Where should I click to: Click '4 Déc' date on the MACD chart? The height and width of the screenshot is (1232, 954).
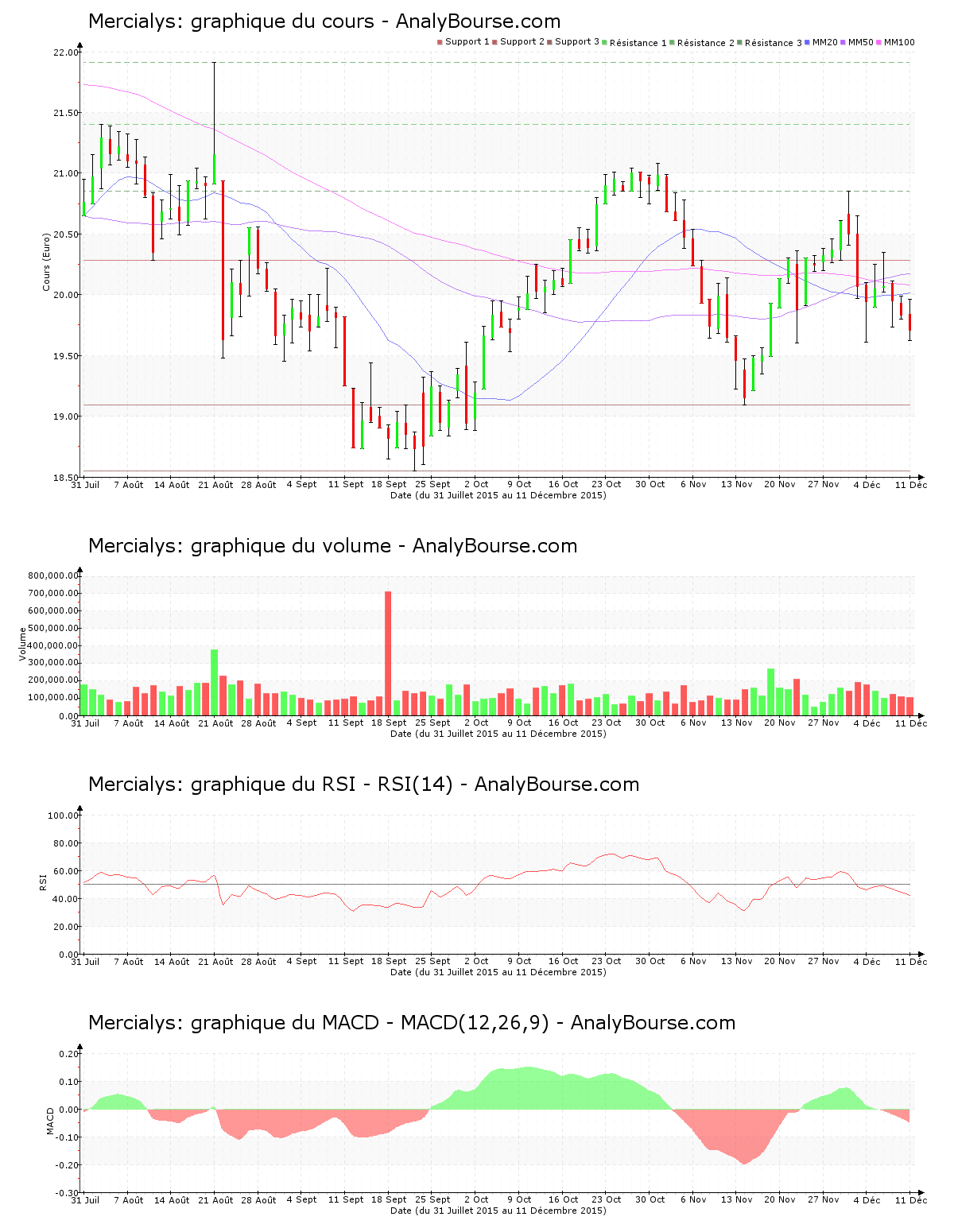(867, 1200)
